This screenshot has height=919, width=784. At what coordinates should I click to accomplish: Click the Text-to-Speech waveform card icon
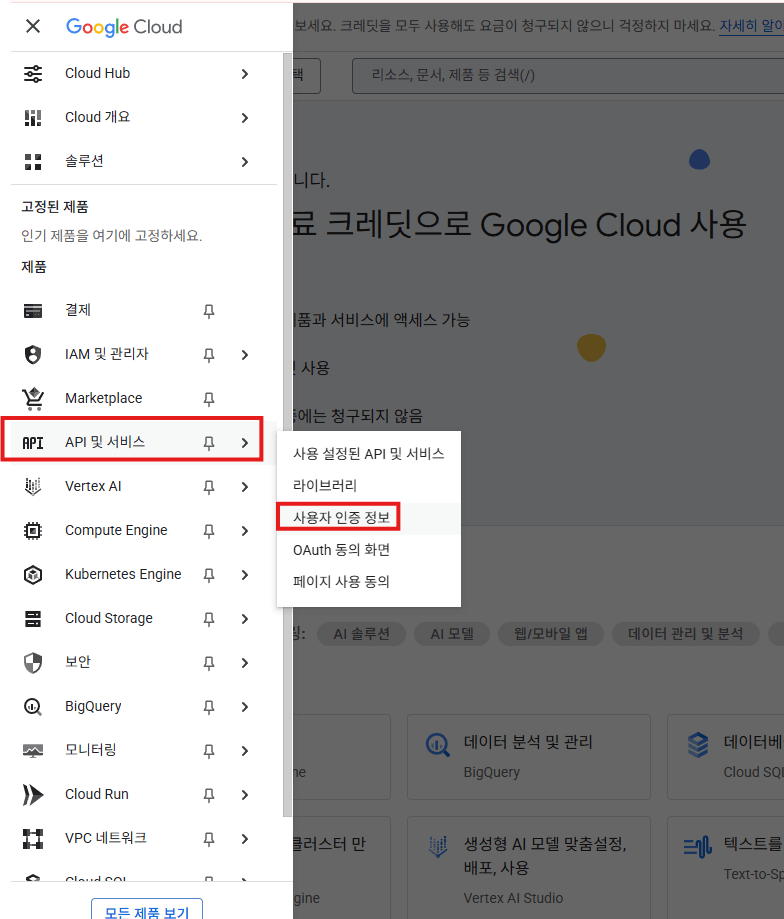[697, 847]
